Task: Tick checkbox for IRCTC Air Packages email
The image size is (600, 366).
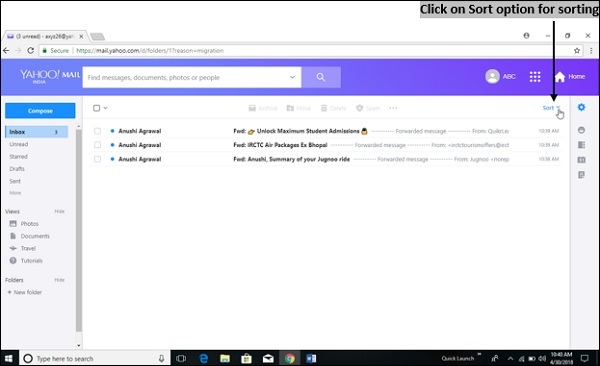Action: [98, 145]
